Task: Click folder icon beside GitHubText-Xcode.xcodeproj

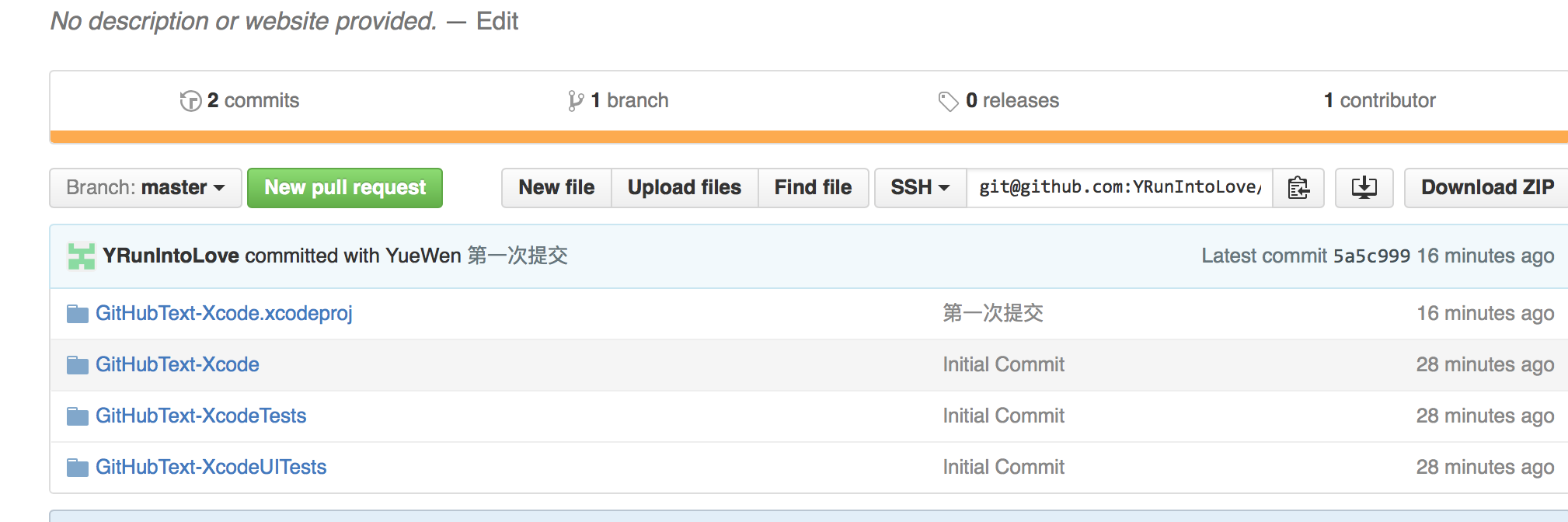Action: coord(78,314)
